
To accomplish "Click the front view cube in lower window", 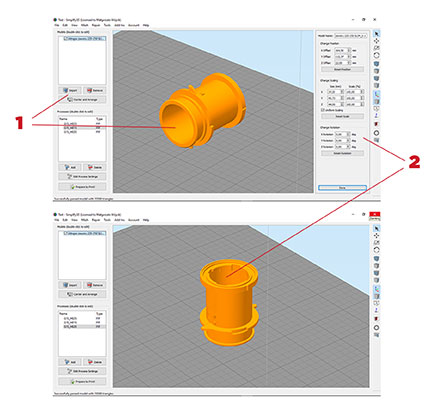I will (376, 273).
